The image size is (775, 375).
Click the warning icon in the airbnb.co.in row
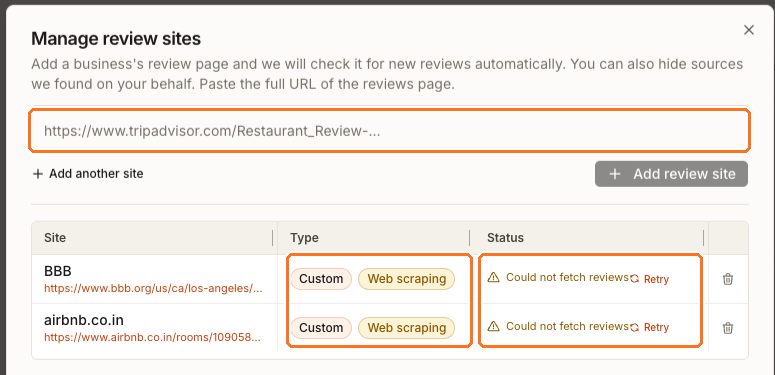tap(493, 326)
